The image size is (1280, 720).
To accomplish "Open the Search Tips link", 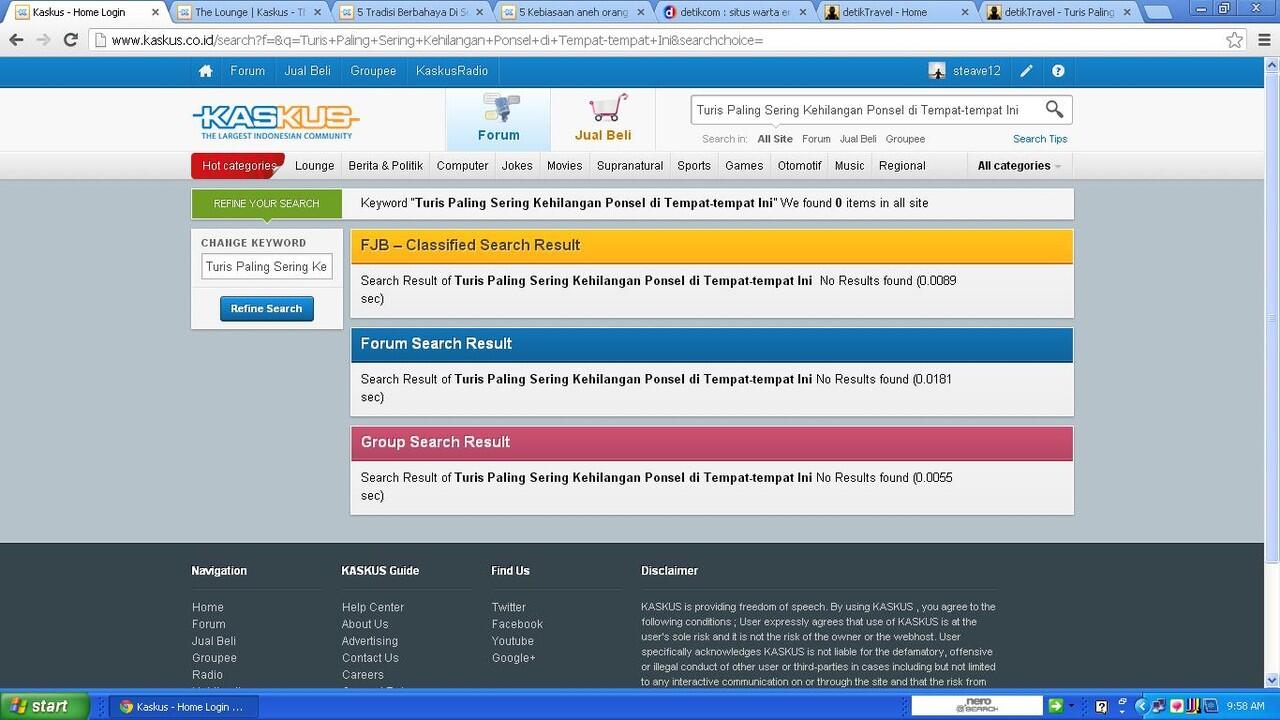I will [x=1040, y=139].
